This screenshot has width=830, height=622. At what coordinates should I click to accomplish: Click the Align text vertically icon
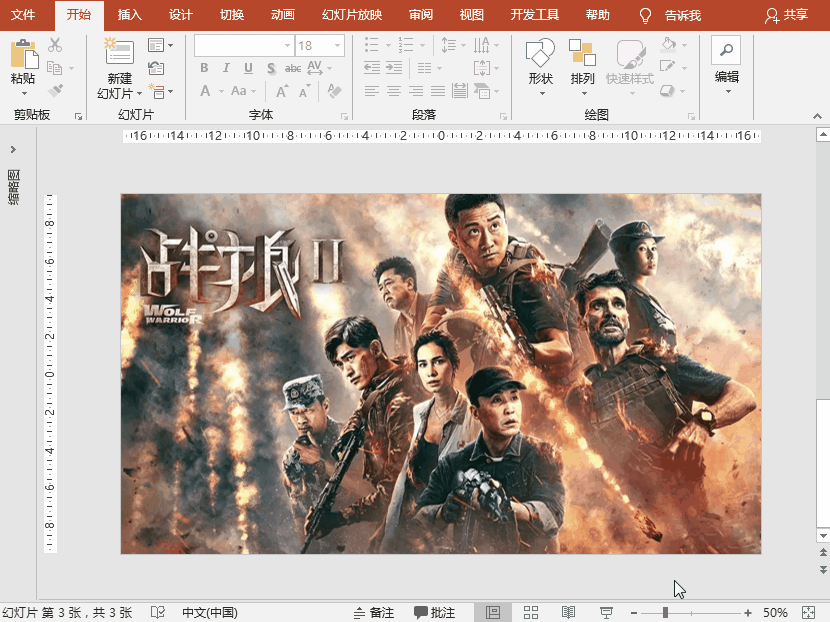click(481, 68)
